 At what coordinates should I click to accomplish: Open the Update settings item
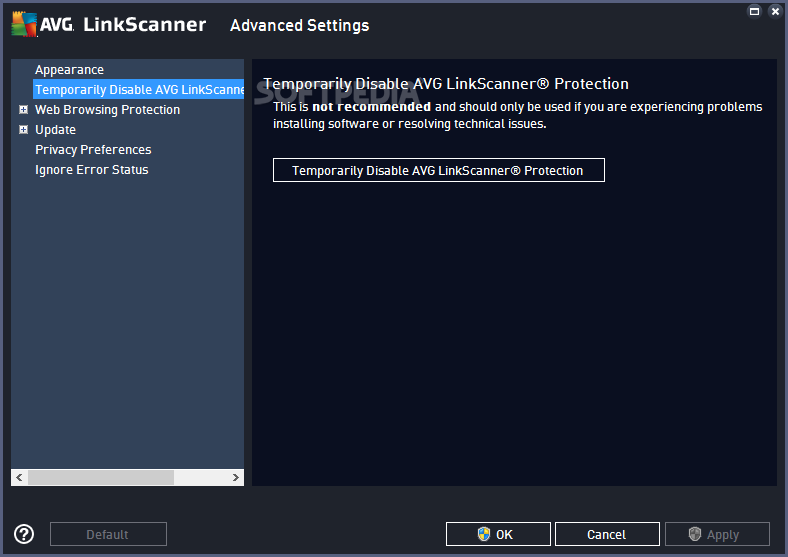coord(55,130)
